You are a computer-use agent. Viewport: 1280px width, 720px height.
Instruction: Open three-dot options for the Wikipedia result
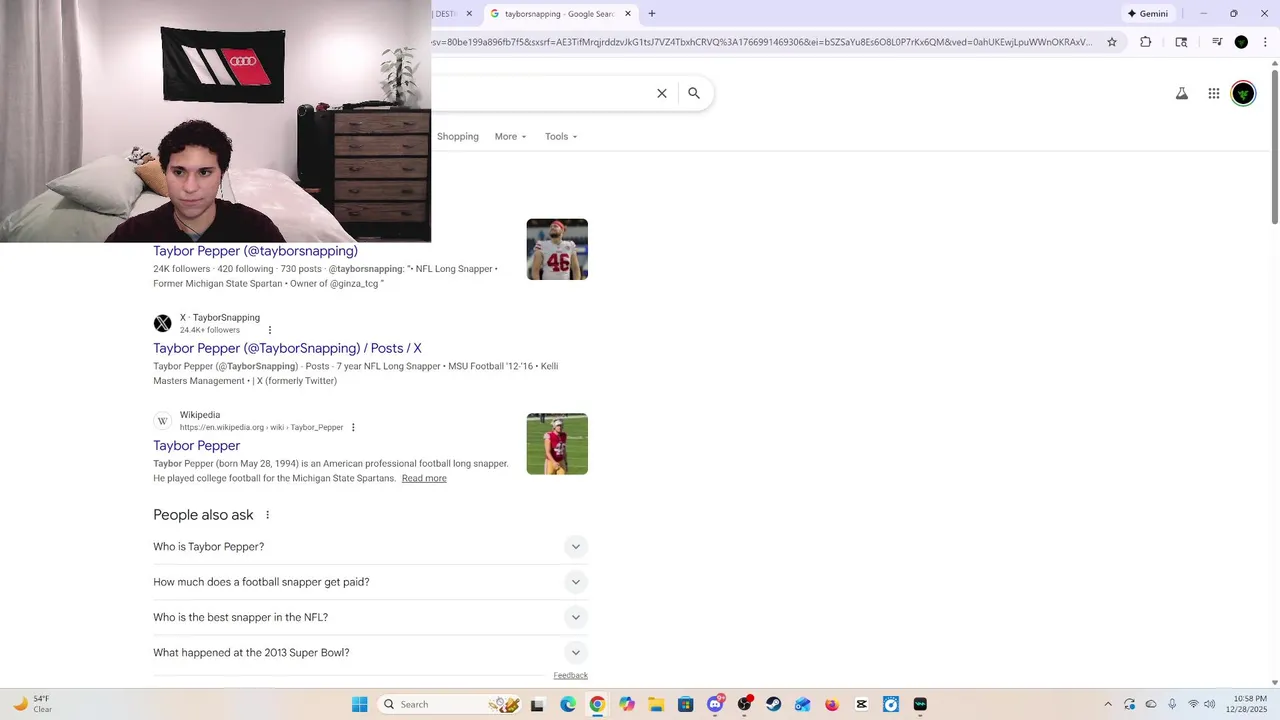point(353,427)
